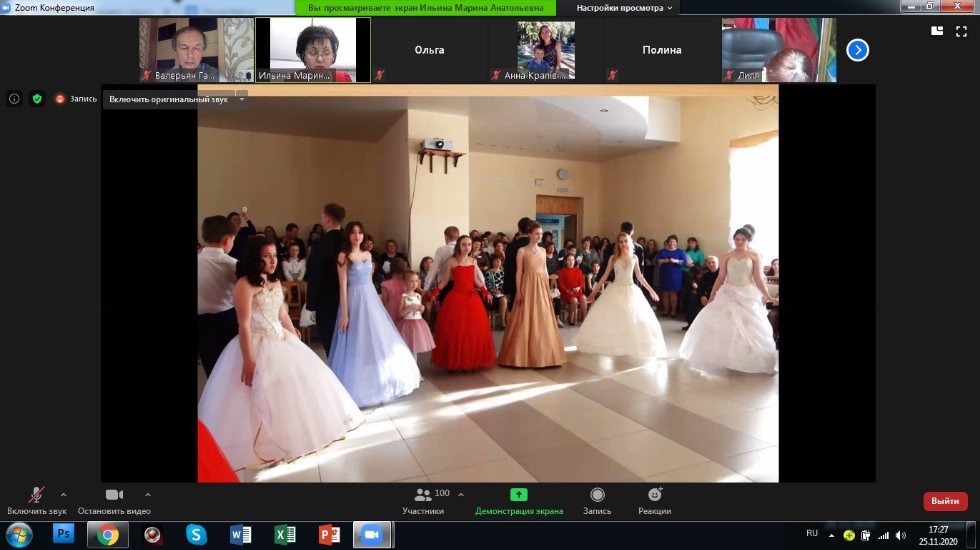
Task: Open the Реакции reactions menu
Action: 655,495
